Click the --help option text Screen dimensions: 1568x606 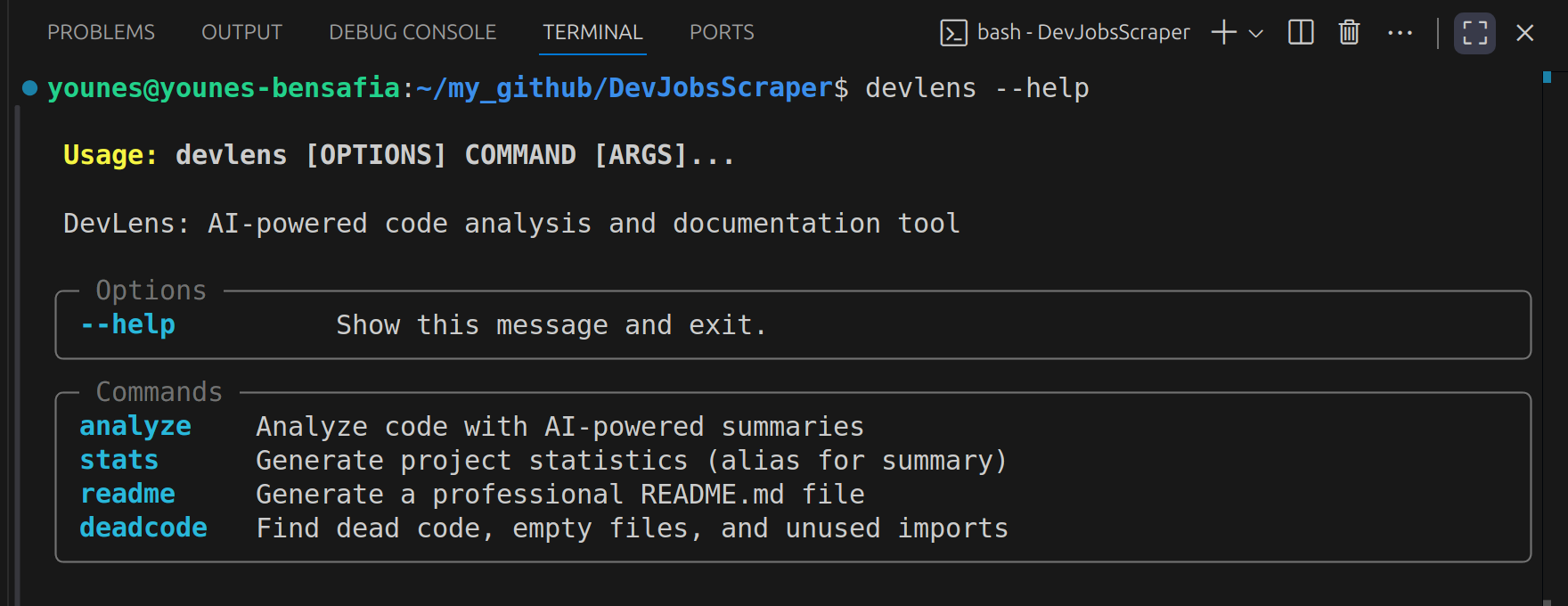click(x=127, y=324)
